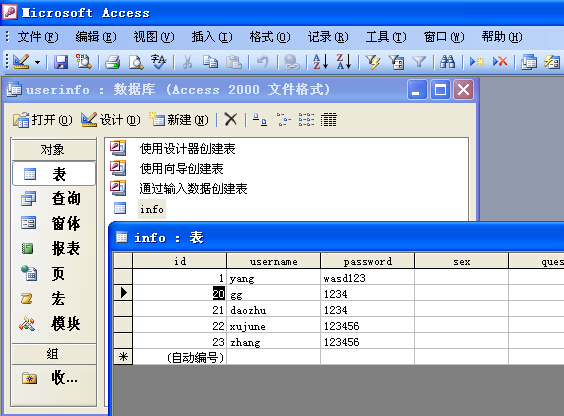Click the wasd123 password cell

click(x=367, y=278)
